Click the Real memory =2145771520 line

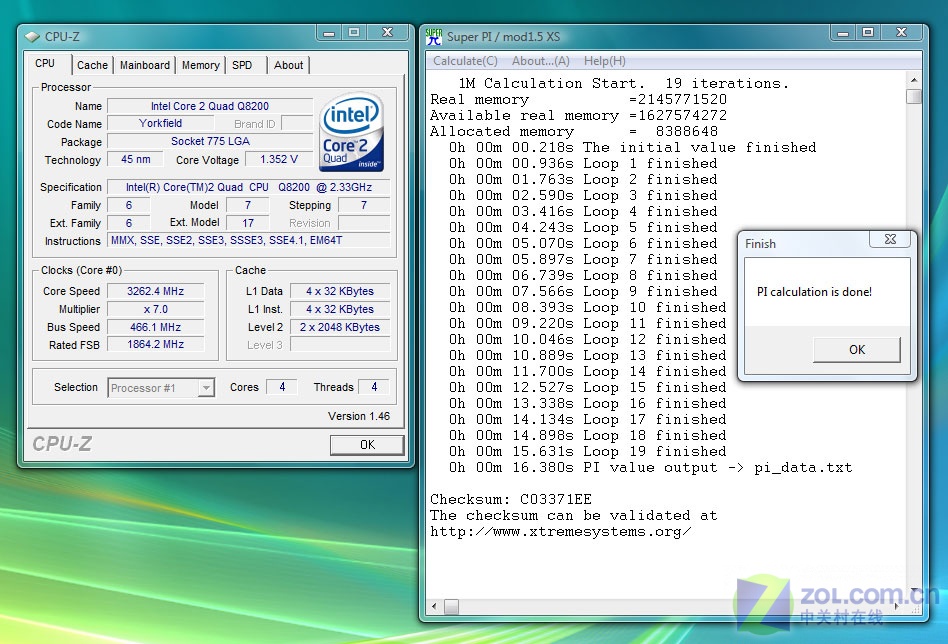point(579,100)
